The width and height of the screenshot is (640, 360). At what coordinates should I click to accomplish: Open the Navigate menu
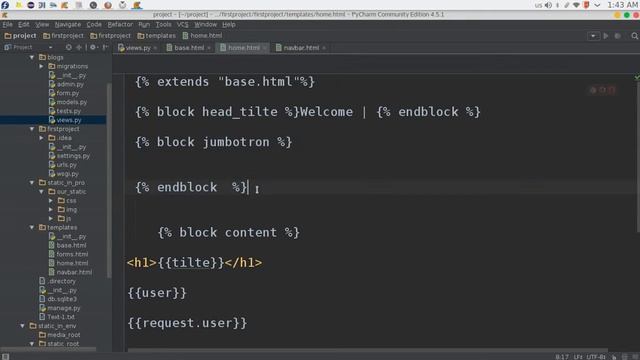(68, 24)
